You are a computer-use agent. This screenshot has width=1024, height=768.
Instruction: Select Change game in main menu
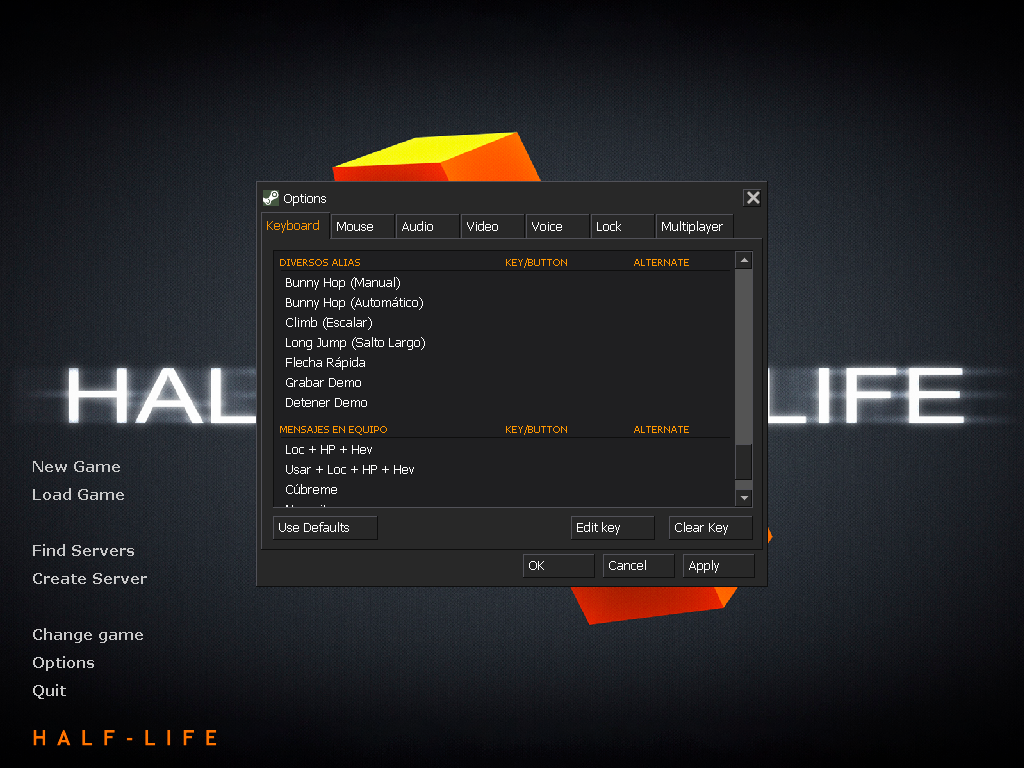[x=88, y=635]
